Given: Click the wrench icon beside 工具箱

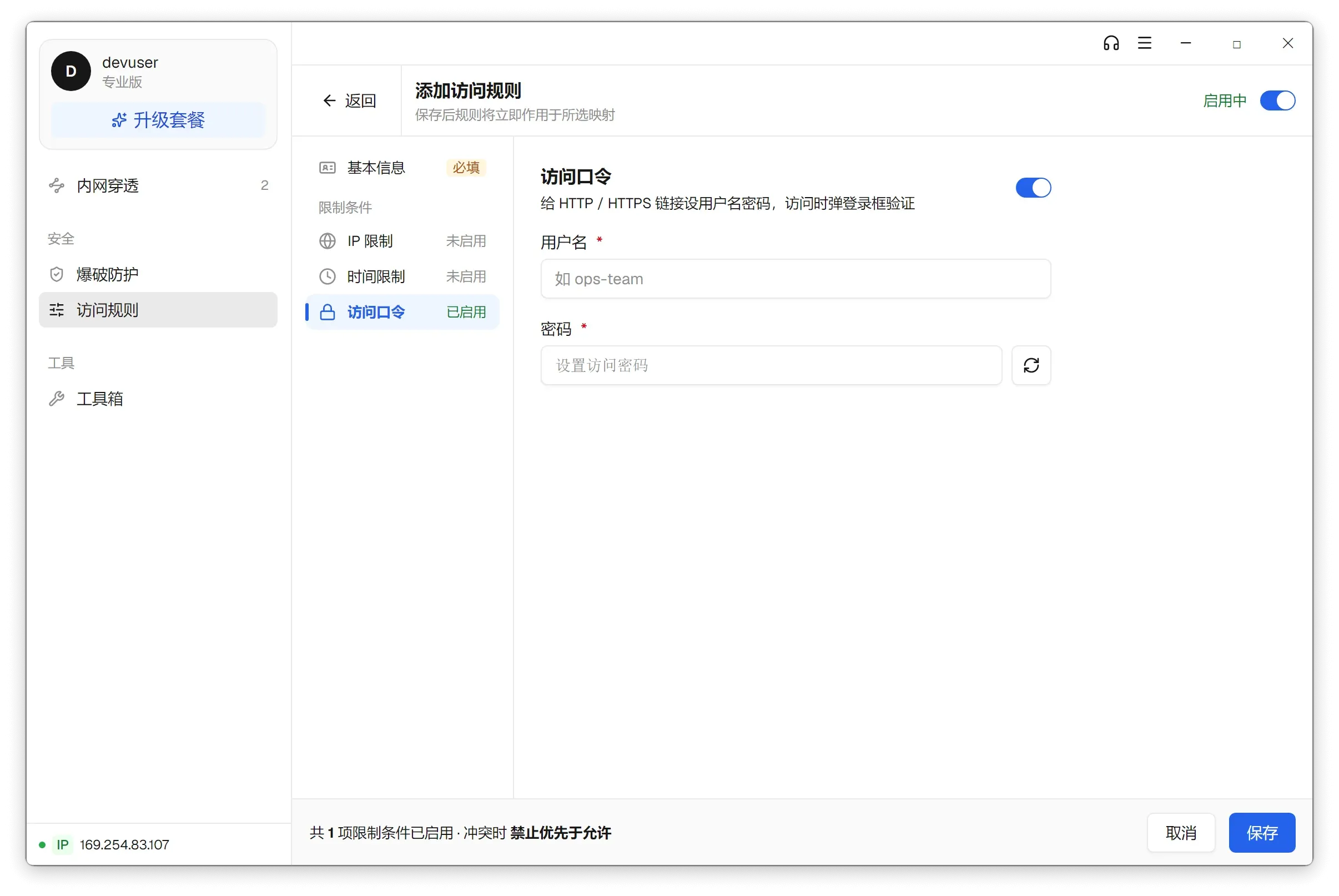Looking at the screenshot, I should click(57, 398).
